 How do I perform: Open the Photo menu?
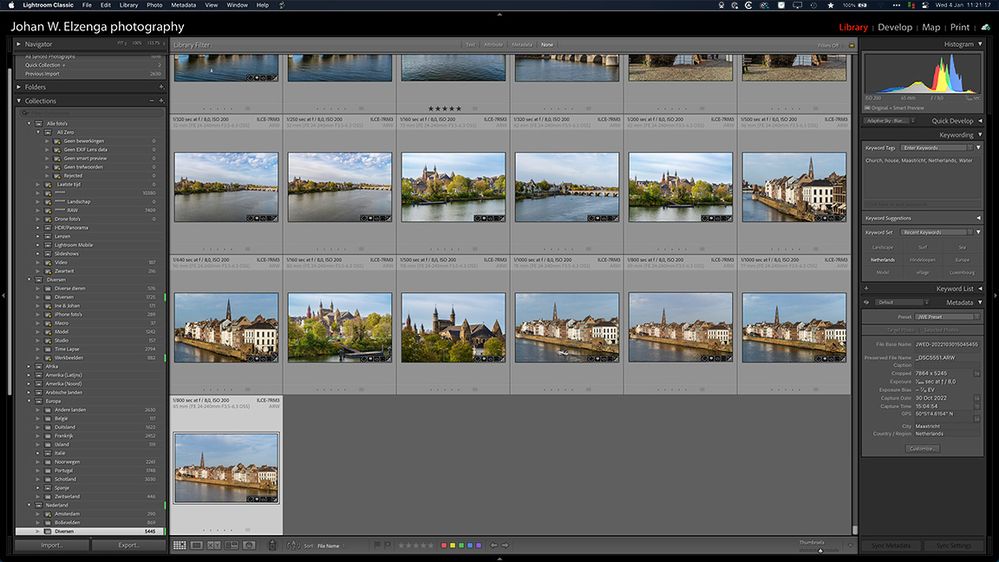coord(154,5)
